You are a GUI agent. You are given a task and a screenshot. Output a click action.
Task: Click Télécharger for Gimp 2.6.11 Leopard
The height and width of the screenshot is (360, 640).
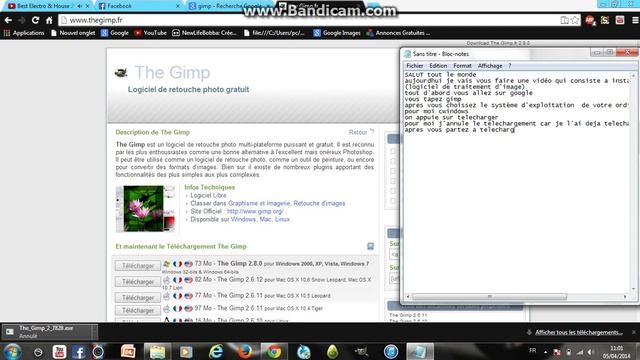pos(138,298)
